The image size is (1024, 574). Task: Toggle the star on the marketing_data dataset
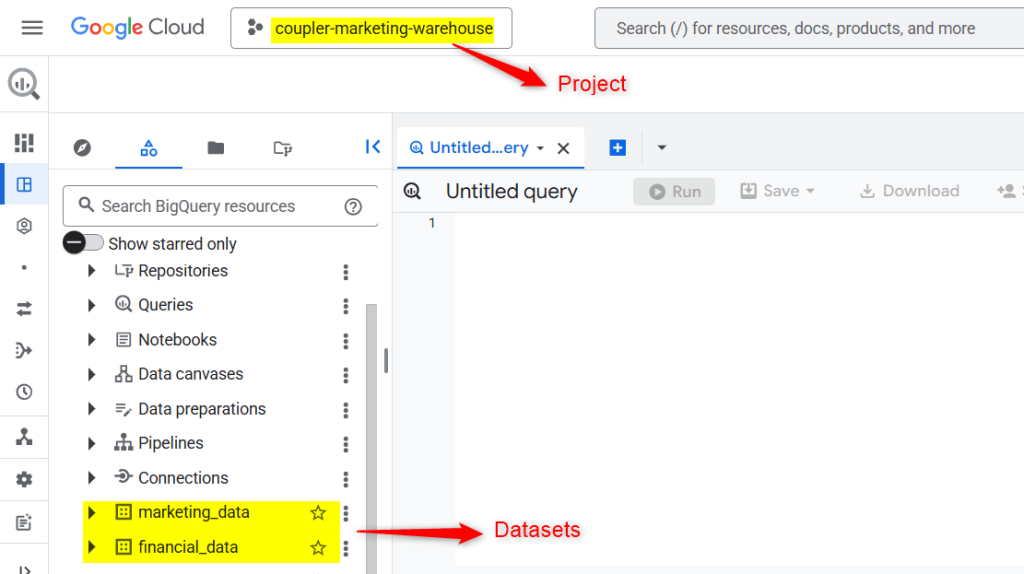coord(318,513)
